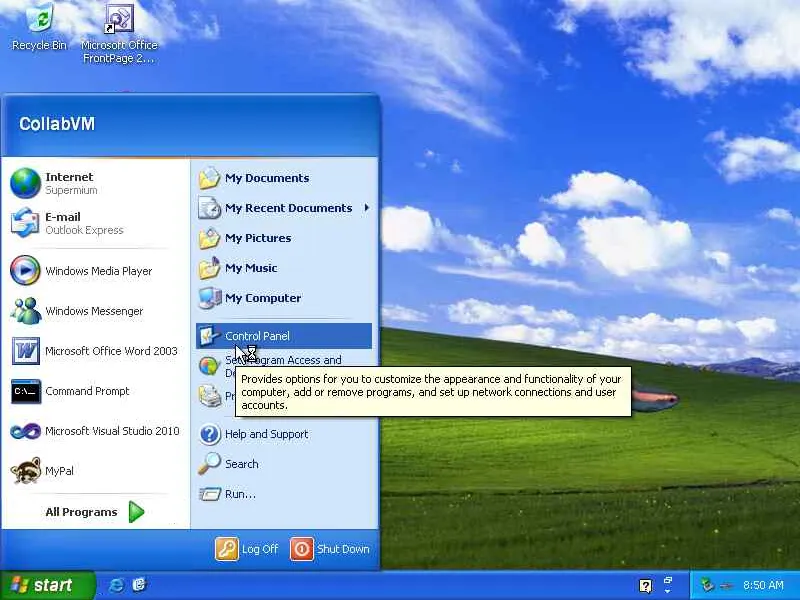The image size is (800, 600).
Task: Click the Printers and Faxes printer icon
Action: click(209, 396)
